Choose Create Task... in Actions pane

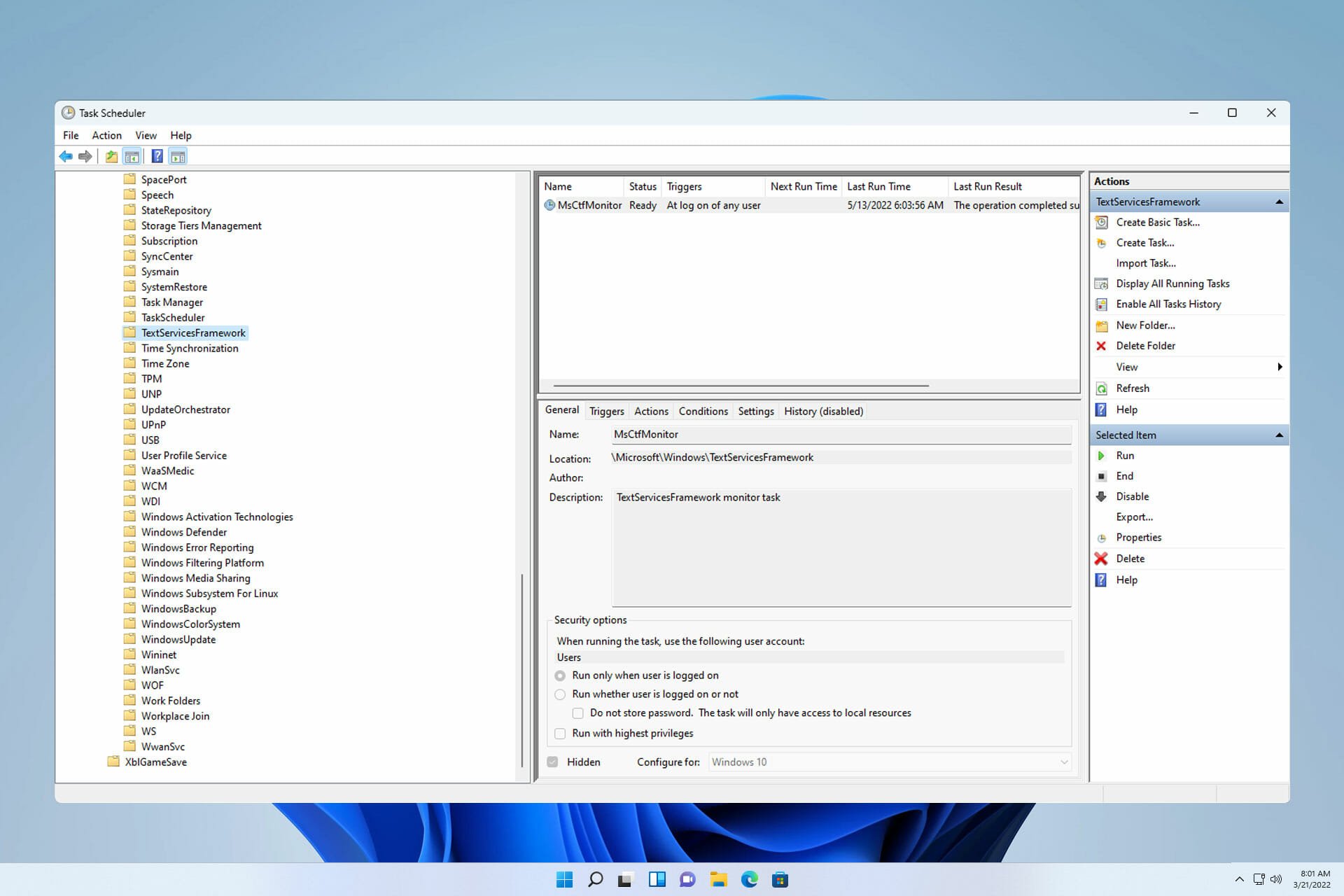coord(1145,242)
